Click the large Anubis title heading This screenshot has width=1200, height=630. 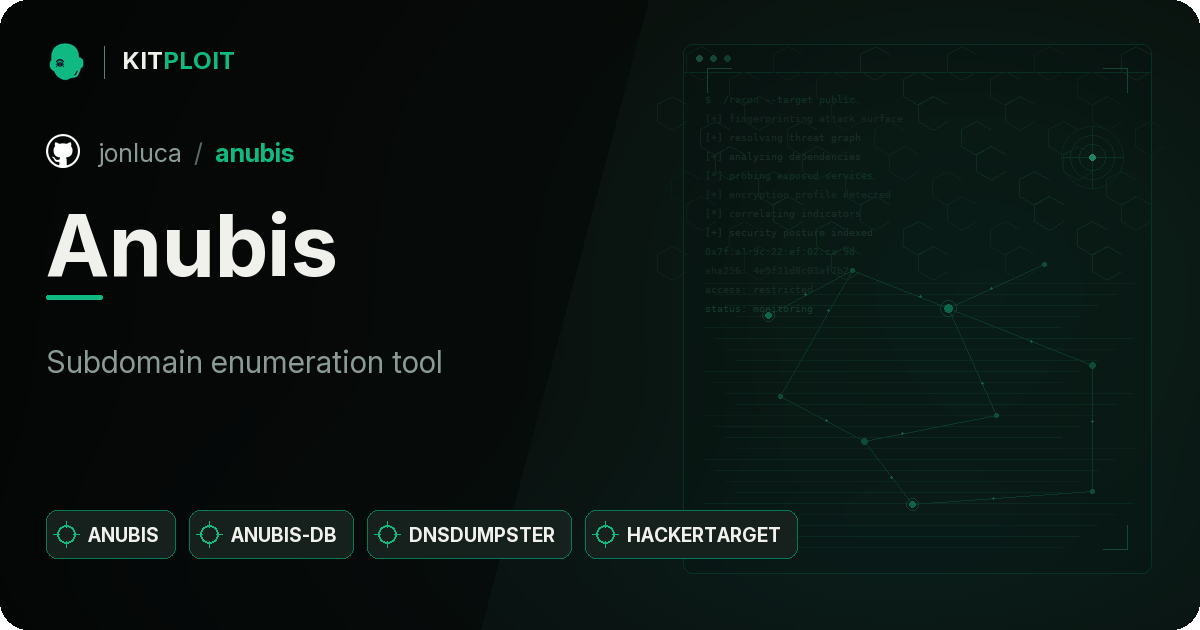tap(192, 247)
